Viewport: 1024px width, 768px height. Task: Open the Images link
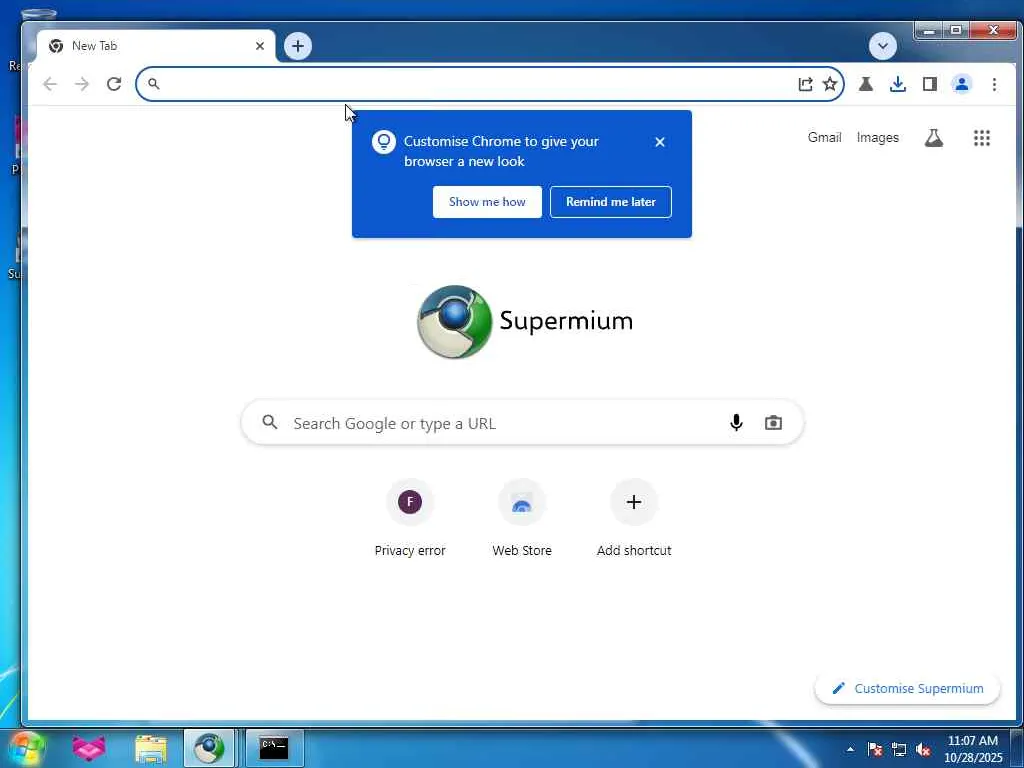coord(878,137)
